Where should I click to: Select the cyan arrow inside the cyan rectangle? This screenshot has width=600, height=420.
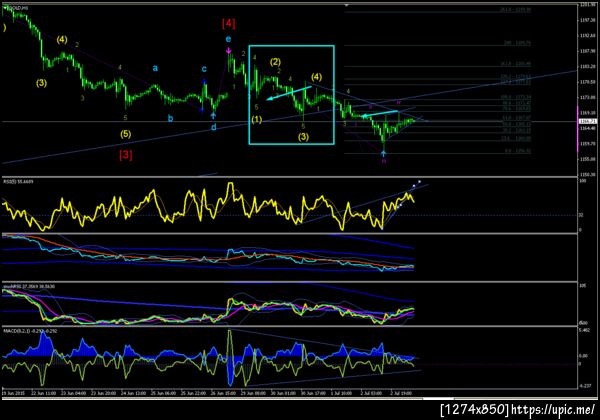click(289, 93)
